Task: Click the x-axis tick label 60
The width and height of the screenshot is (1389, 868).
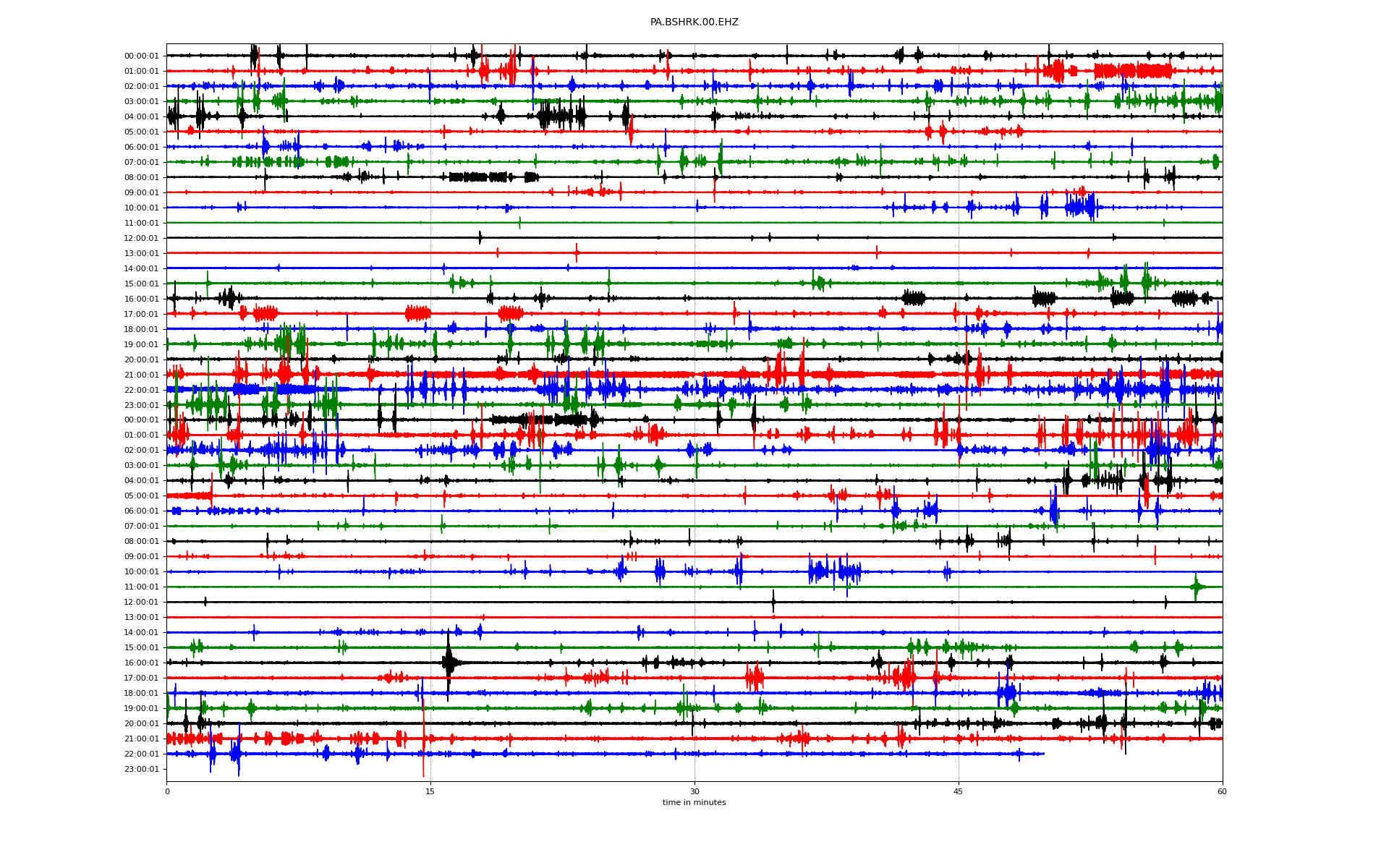Action: pos(1222,791)
